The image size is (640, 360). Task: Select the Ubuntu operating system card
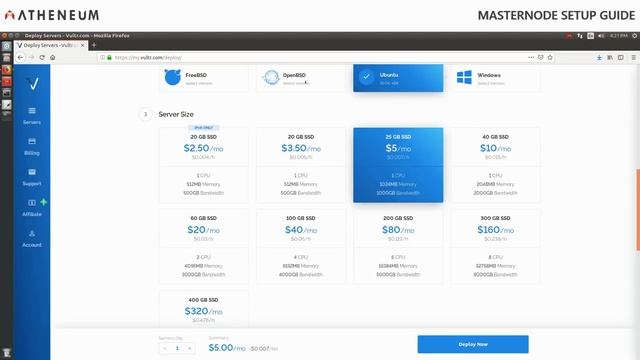coord(398,78)
